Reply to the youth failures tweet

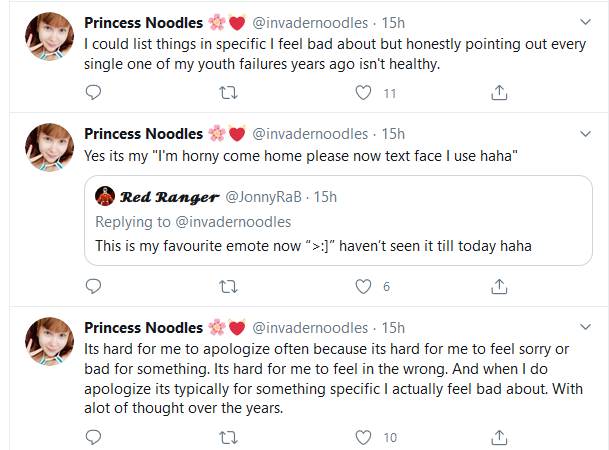click(93, 93)
